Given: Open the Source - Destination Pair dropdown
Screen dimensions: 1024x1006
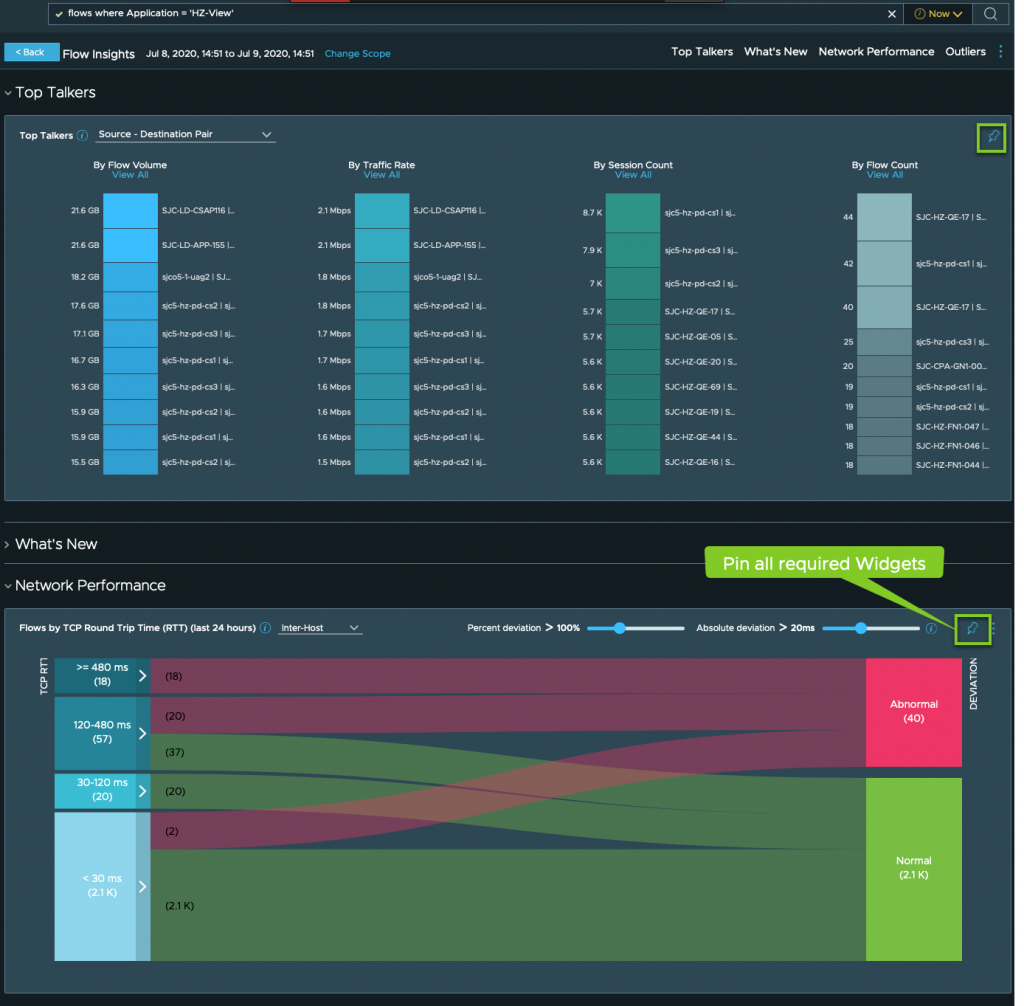Looking at the screenshot, I should pyautogui.click(x=185, y=135).
